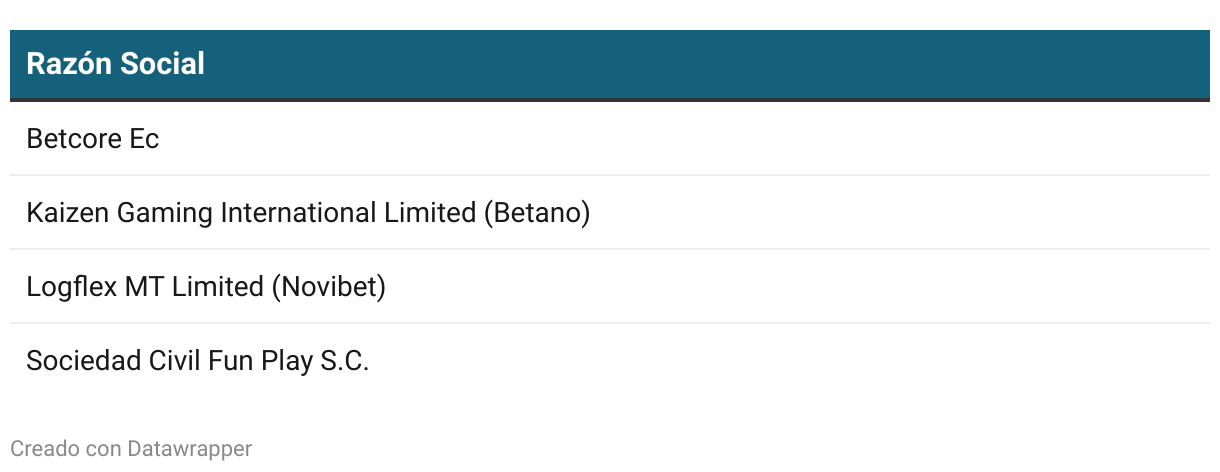Image resolution: width=1220 pixels, height=472 pixels.
Task: Click the MT Limited text in Logflex row
Action: (194, 287)
